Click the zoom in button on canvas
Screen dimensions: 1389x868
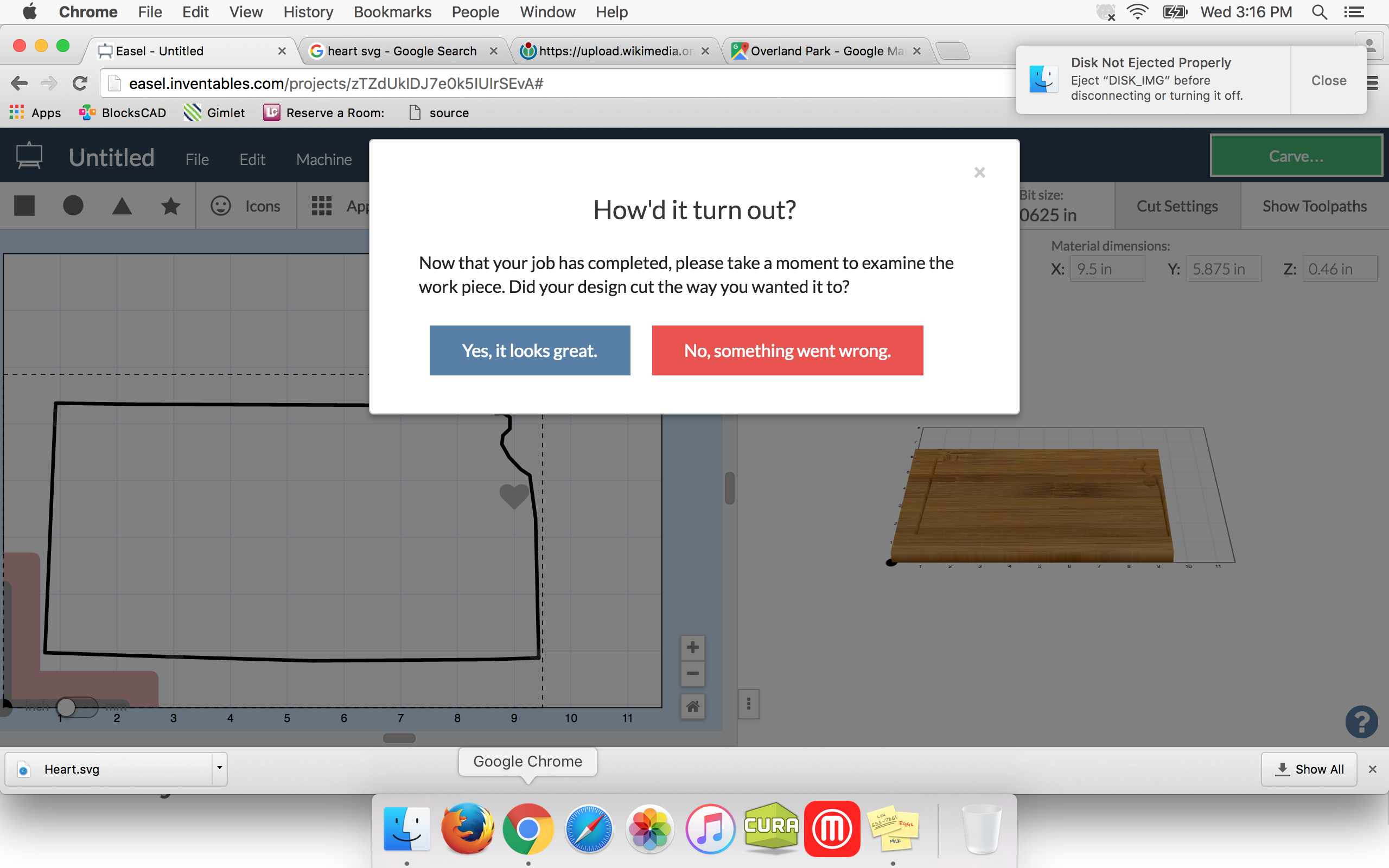(693, 646)
